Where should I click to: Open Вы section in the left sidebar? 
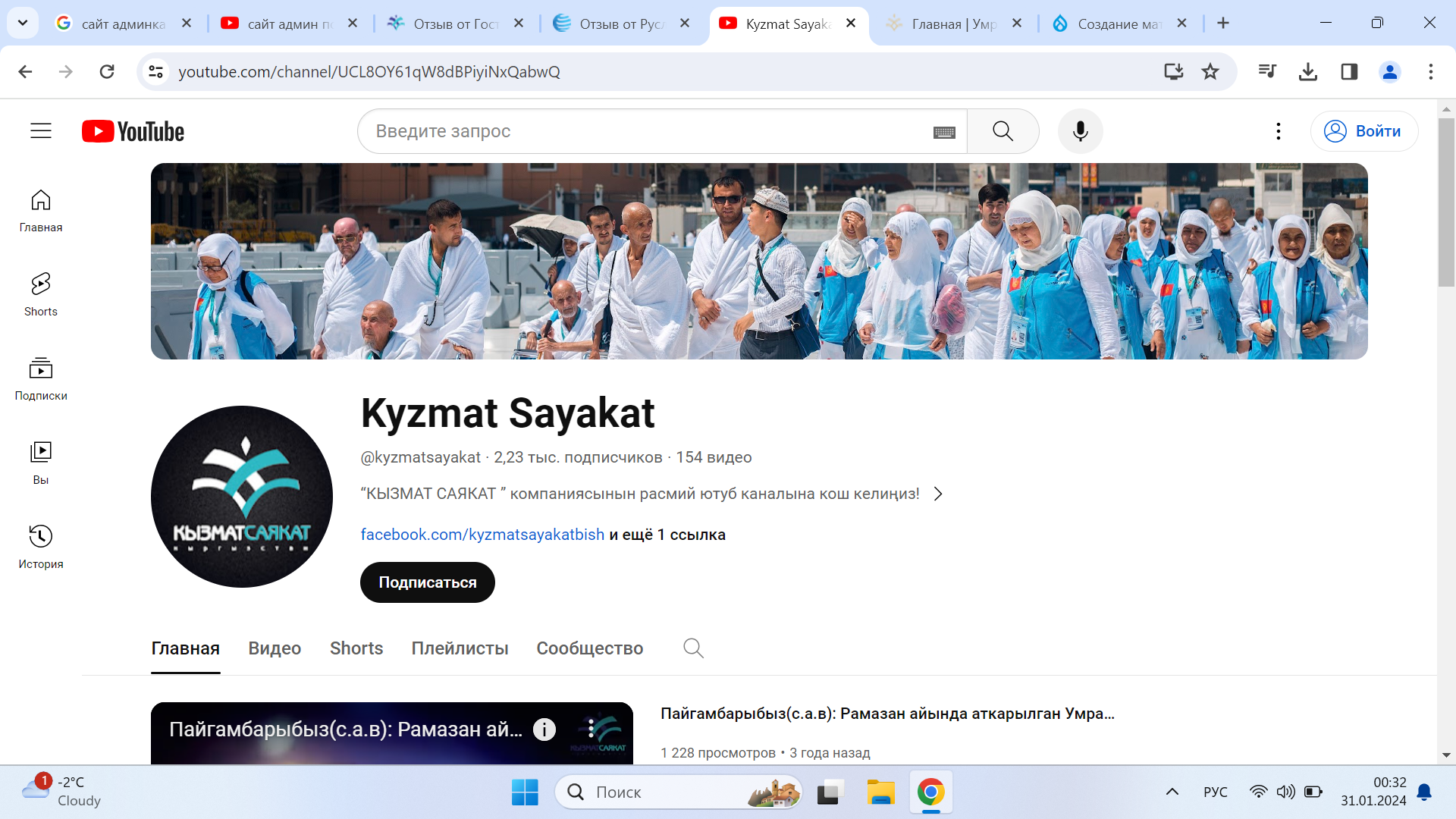[41, 463]
